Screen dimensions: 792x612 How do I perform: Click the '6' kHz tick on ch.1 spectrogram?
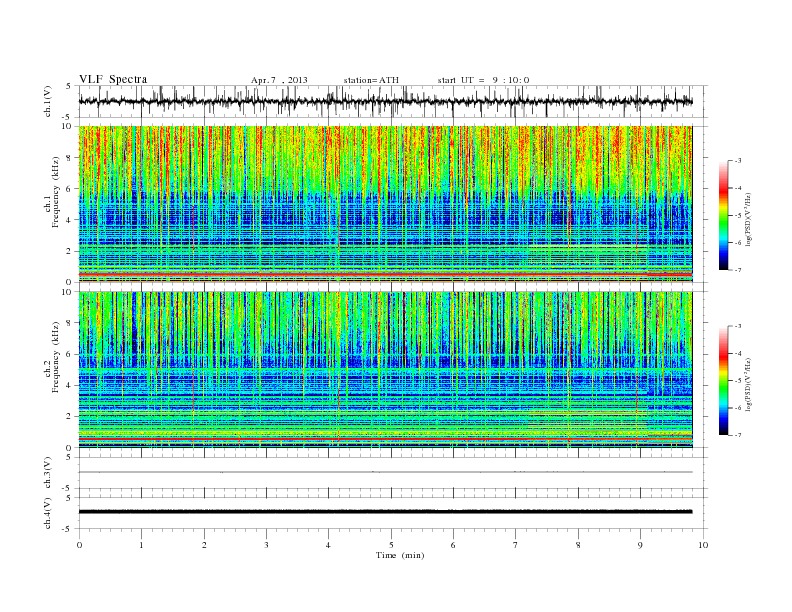pos(70,189)
